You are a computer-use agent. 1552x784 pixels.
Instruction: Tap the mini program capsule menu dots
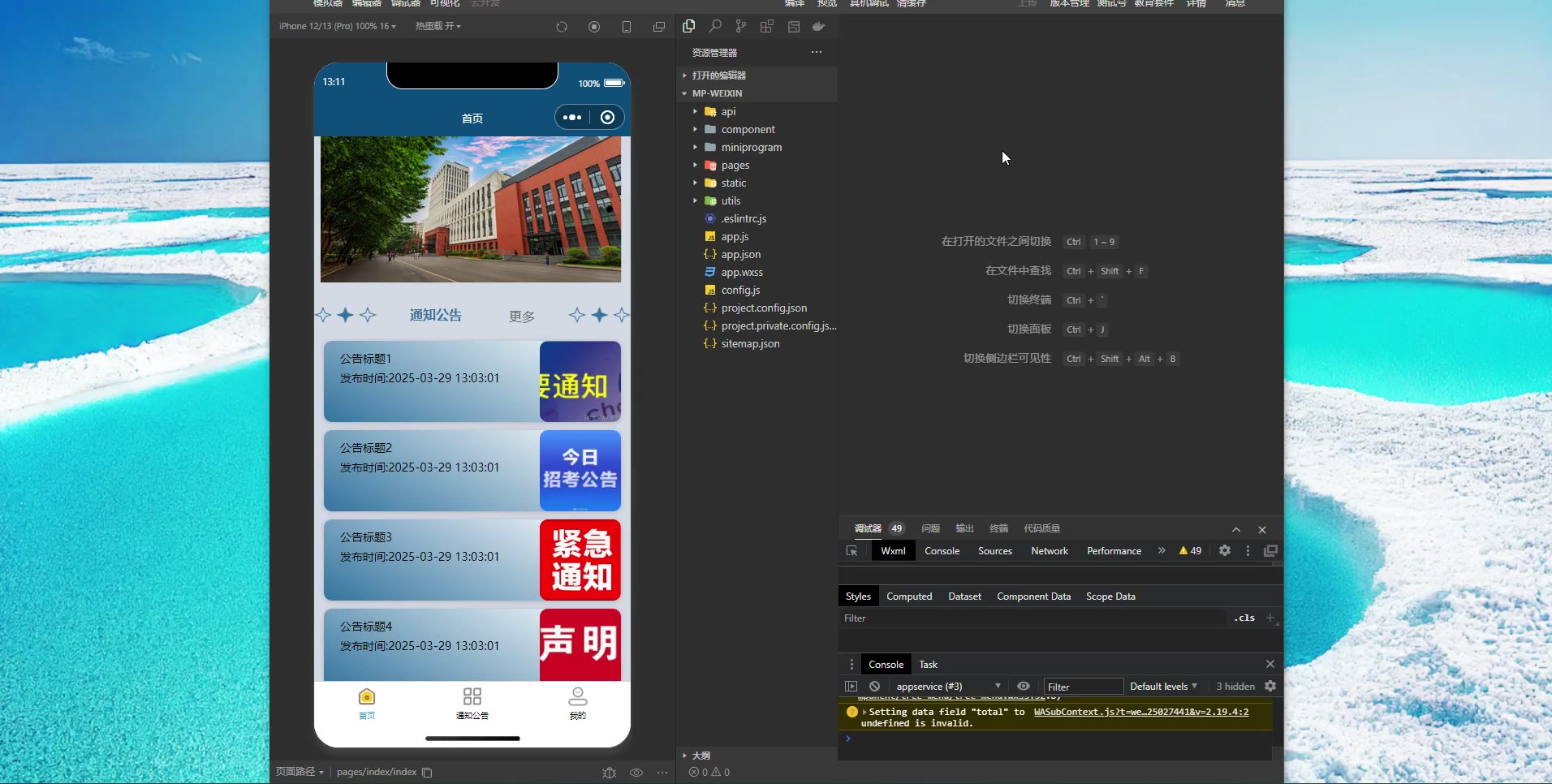pos(572,117)
